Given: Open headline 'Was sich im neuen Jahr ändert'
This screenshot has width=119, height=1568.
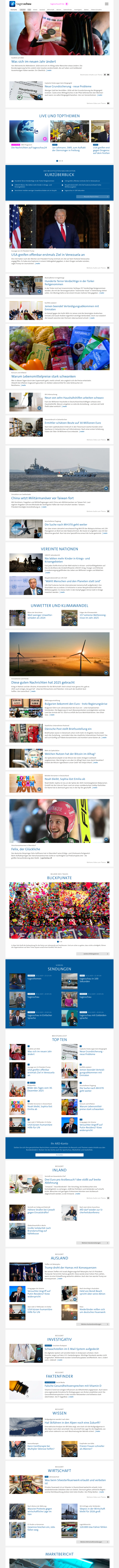Looking at the screenshot, I should tap(33, 62).
